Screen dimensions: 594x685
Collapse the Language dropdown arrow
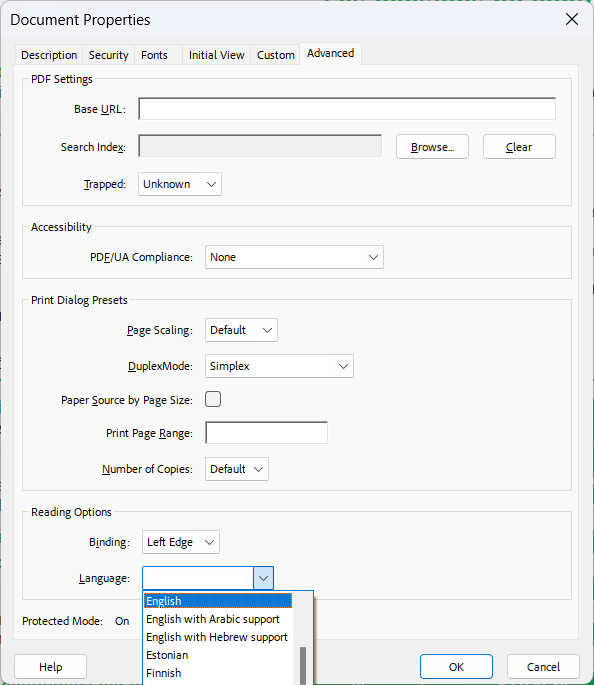263,578
